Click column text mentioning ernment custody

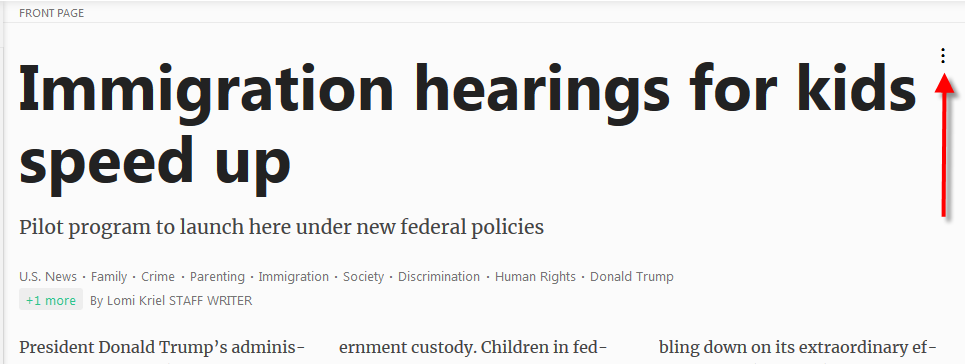click(x=473, y=348)
